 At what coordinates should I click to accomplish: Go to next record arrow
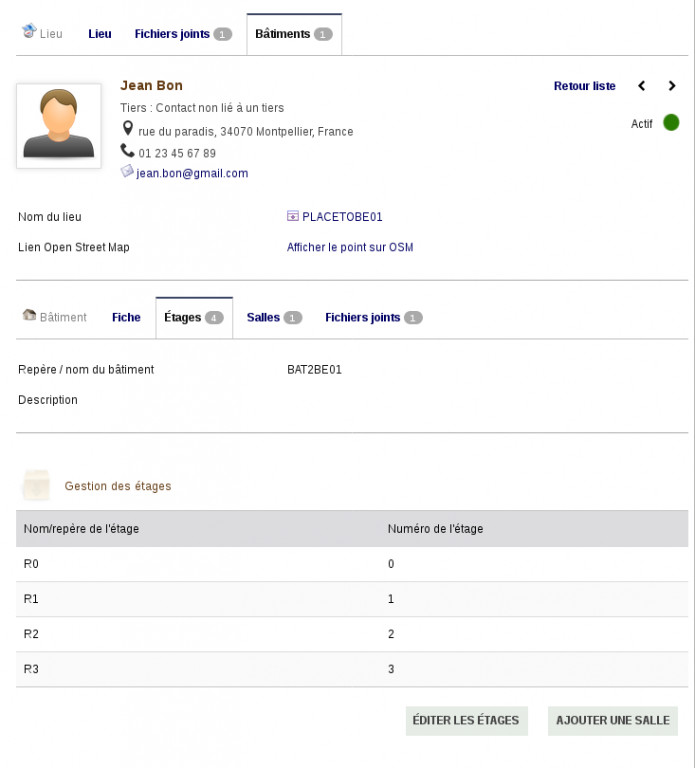click(672, 86)
